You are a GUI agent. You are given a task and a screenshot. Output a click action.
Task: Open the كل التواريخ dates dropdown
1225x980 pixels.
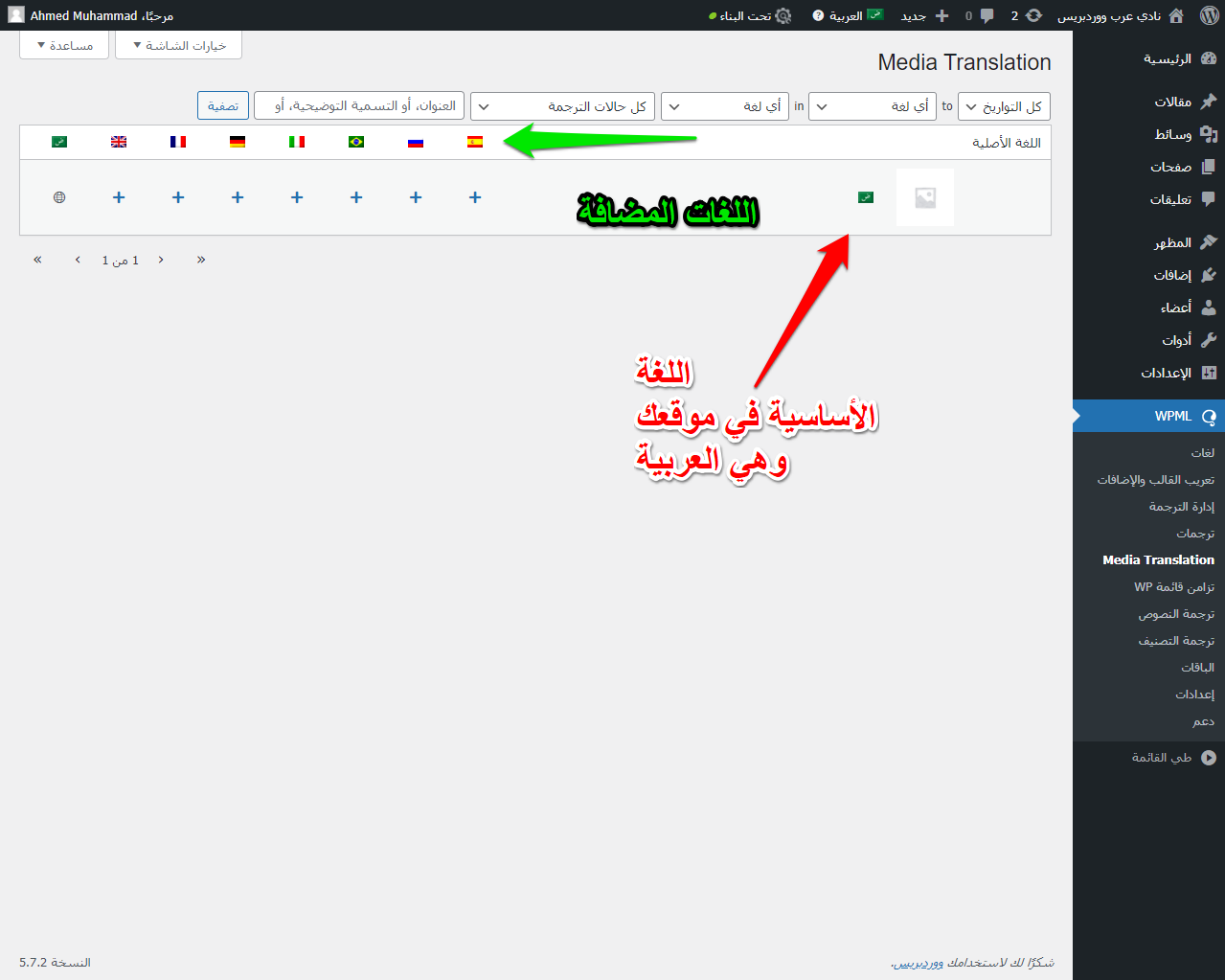(1005, 106)
